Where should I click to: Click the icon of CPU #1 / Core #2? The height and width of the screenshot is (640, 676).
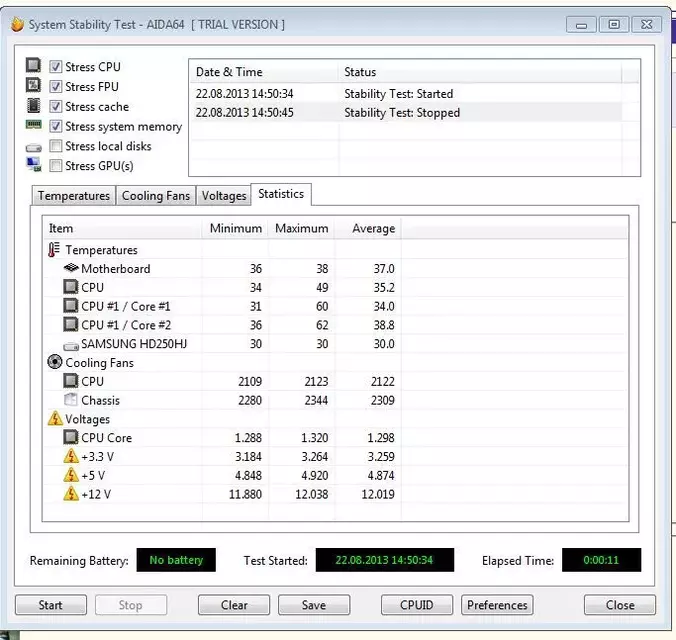(71, 324)
